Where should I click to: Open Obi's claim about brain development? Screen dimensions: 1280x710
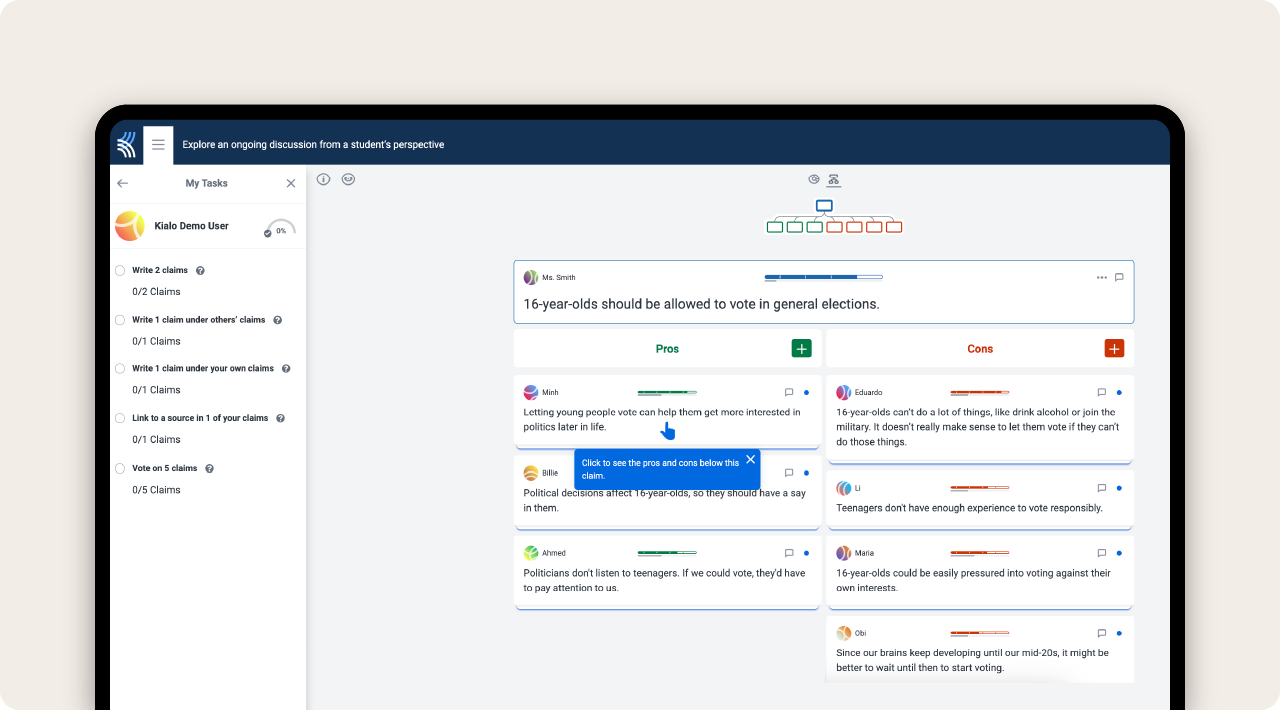click(x=972, y=660)
